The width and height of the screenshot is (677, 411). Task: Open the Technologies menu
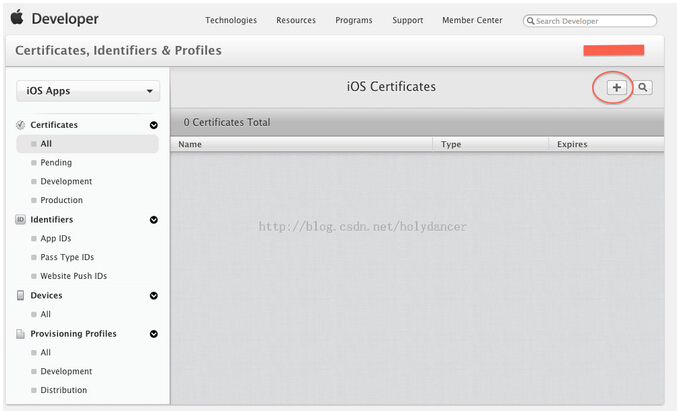(231, 20)
